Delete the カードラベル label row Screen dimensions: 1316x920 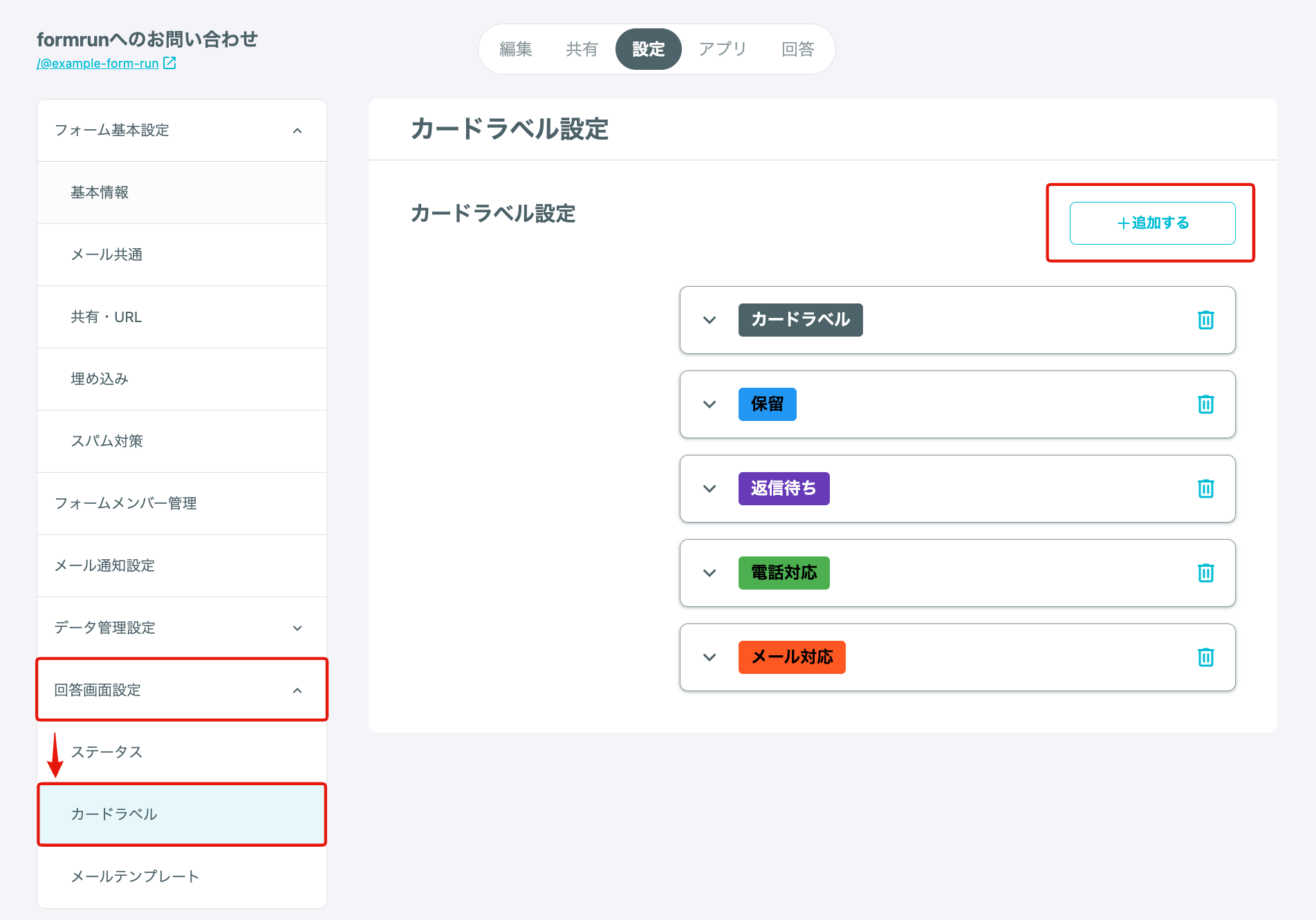point(1205,320)
